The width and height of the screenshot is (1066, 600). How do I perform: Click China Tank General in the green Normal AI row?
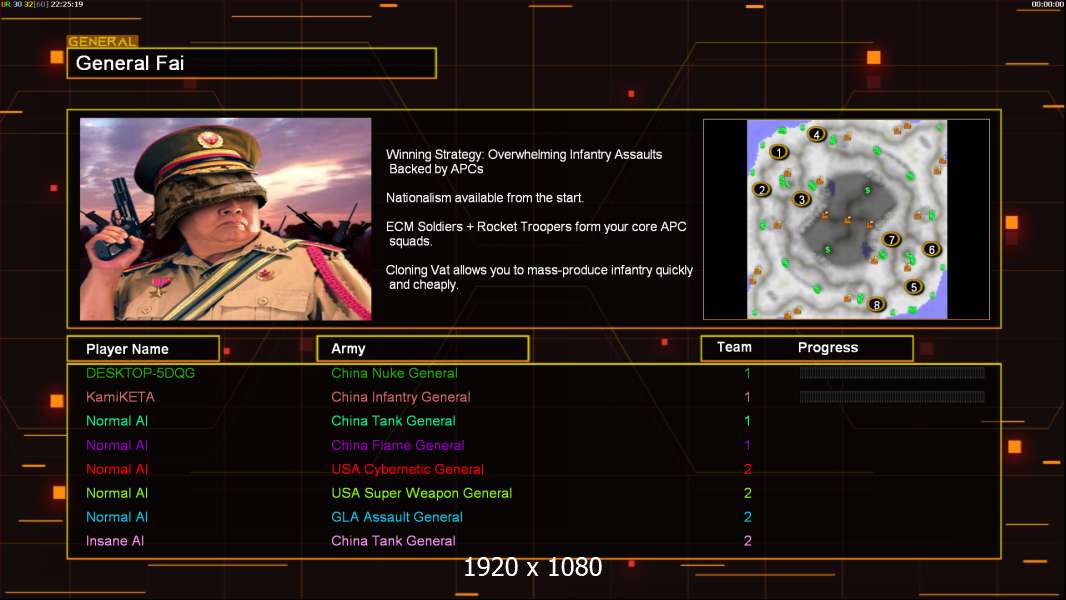tap(393, 421)
